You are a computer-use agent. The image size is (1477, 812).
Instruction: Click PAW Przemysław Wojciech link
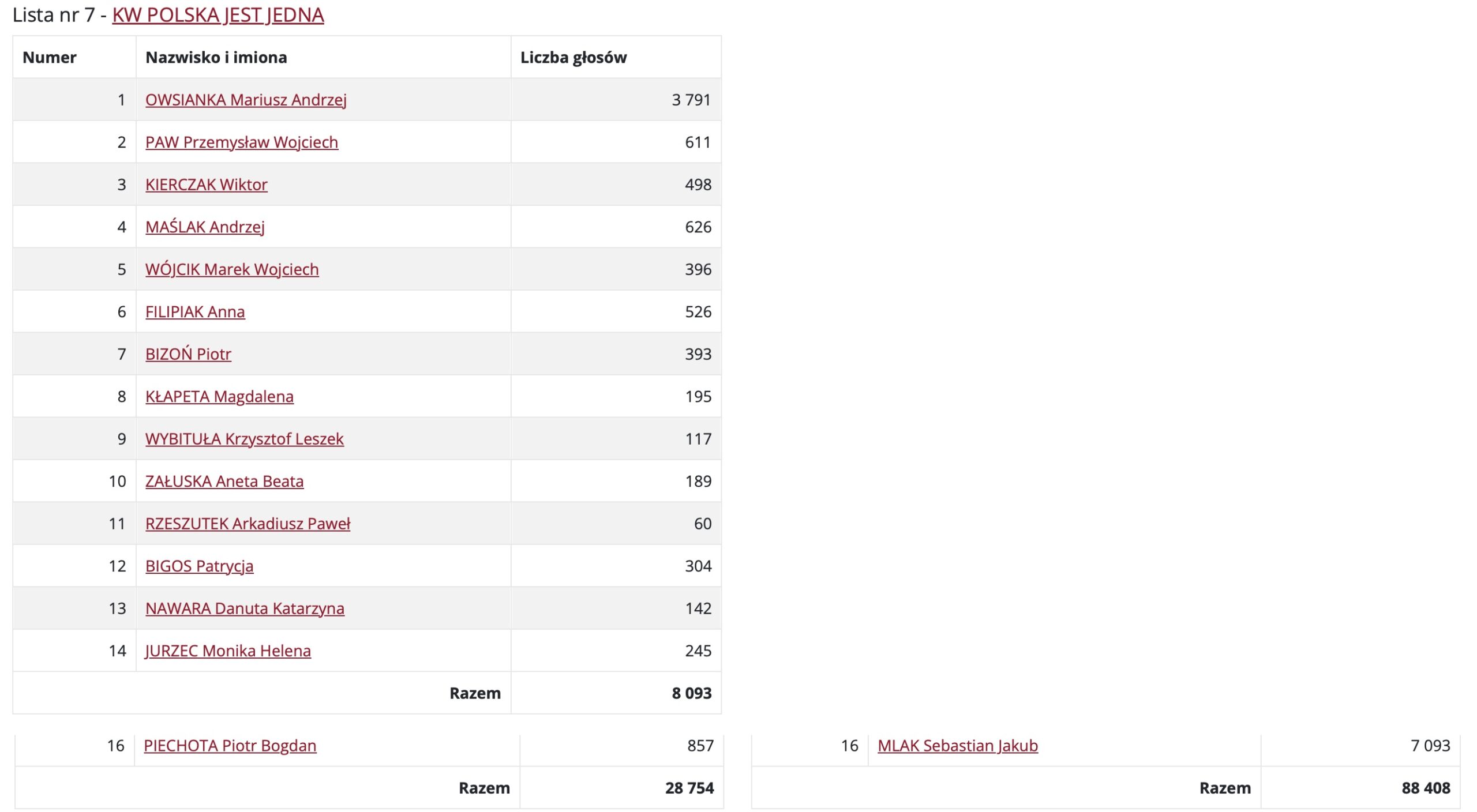coord(242,142)
